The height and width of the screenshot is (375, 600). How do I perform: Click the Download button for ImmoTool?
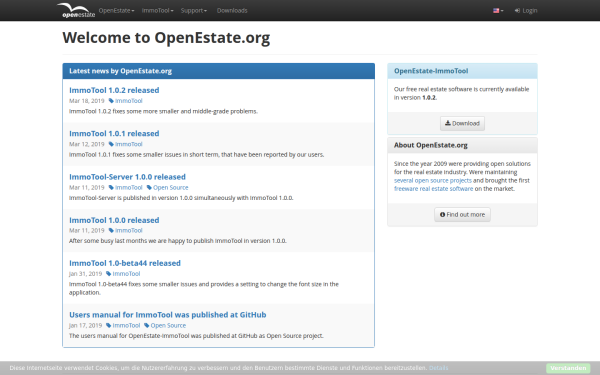point(462,124)
